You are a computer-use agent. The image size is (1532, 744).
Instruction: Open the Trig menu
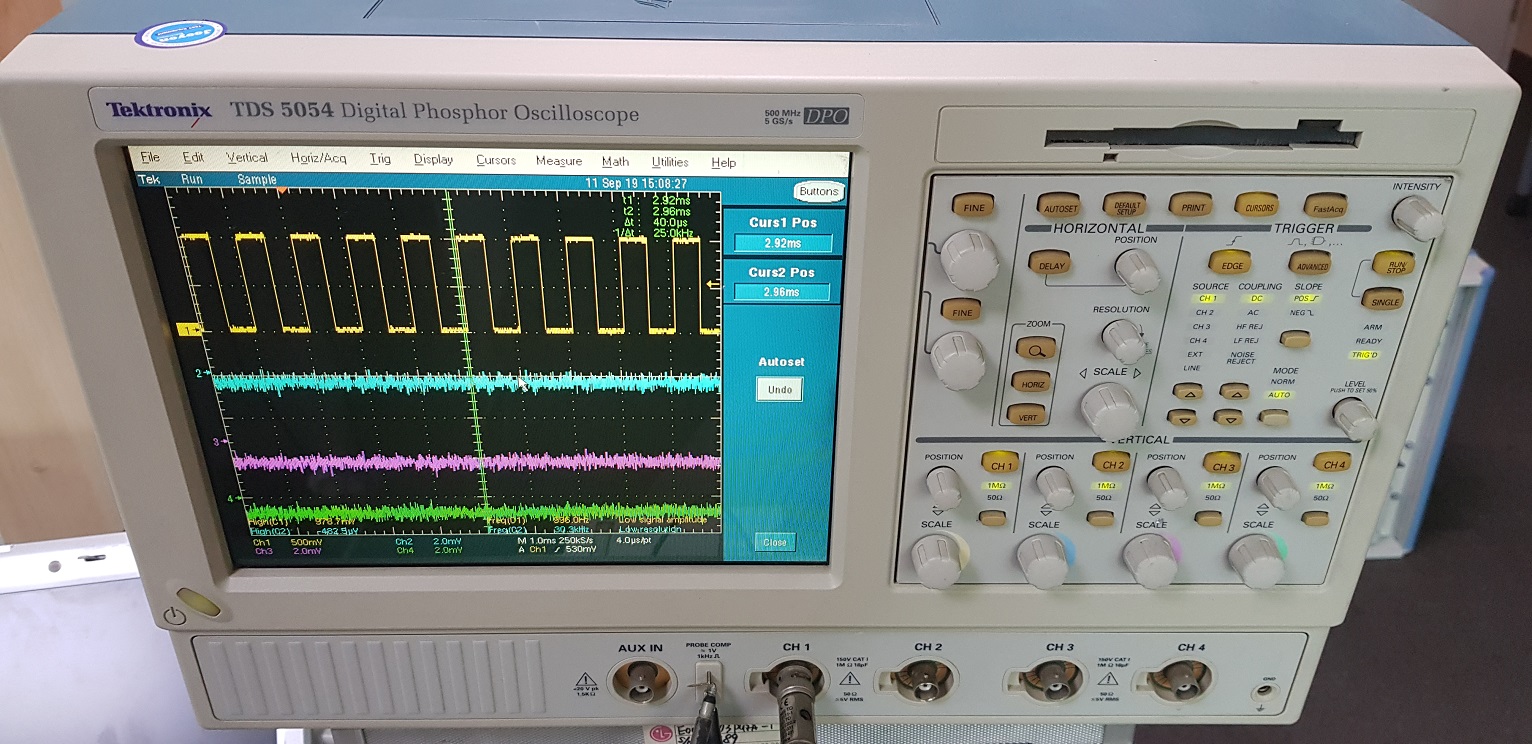380,159
